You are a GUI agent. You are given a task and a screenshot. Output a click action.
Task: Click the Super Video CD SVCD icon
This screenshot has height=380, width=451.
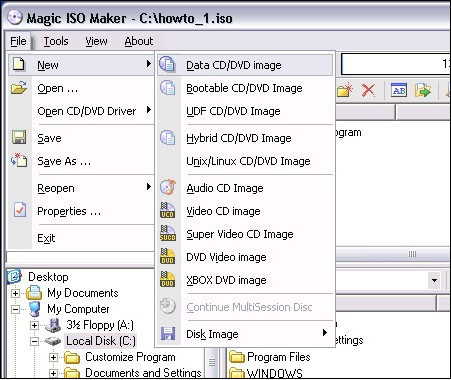168,233
